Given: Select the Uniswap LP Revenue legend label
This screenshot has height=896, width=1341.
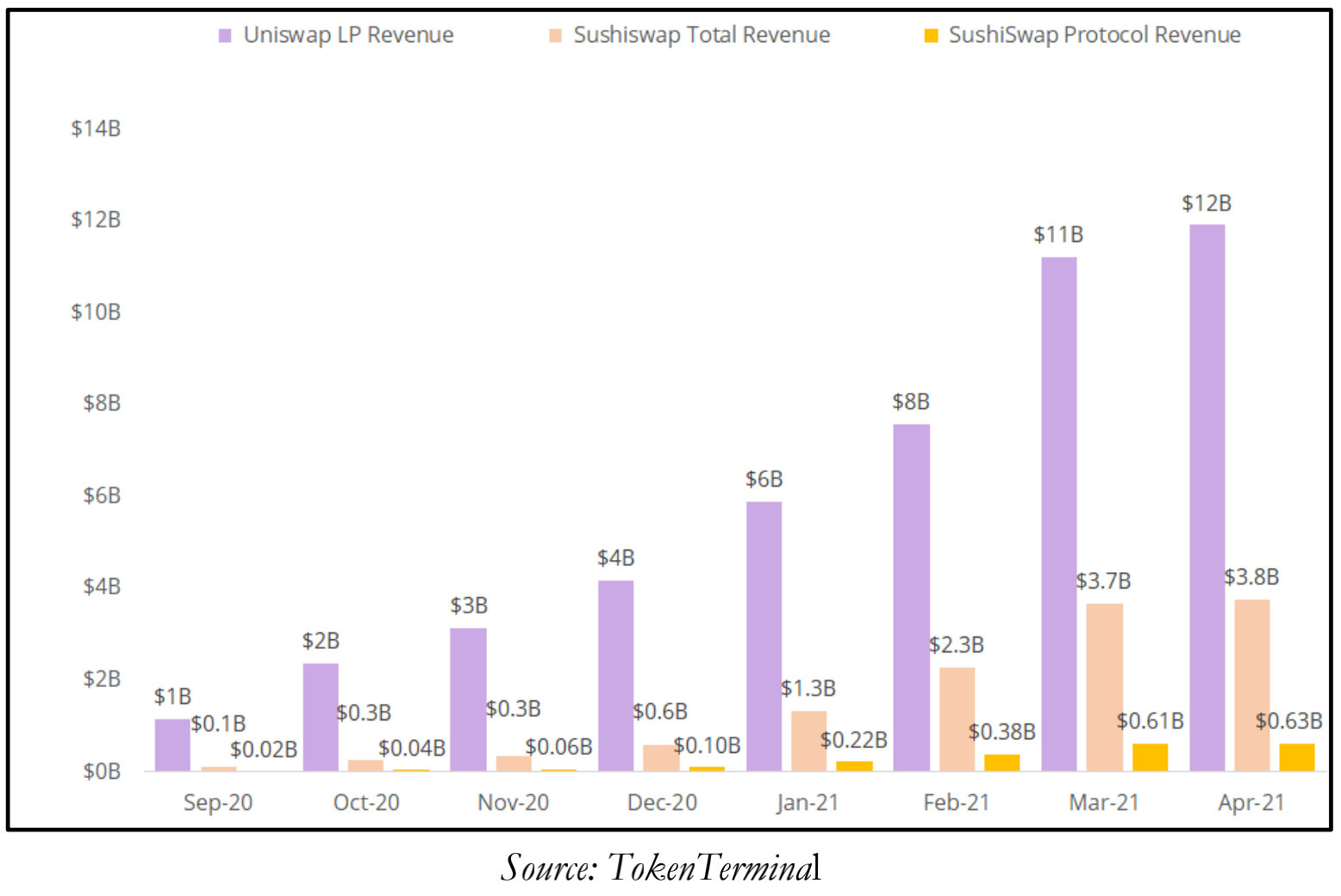Looking at the screenshot, I should point(348,35).
